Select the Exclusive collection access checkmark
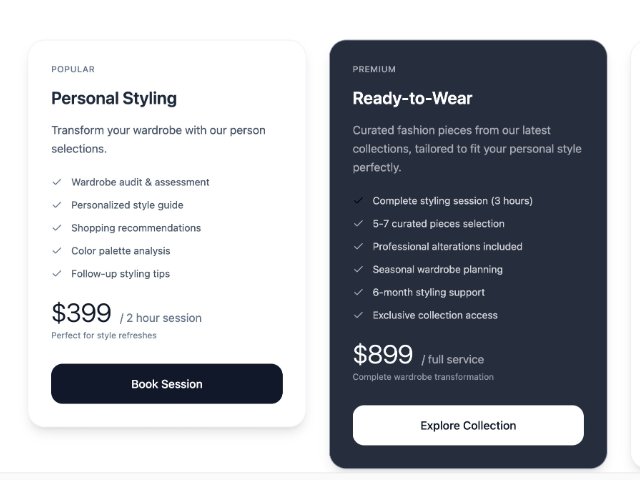The width and height of the screenshot is (640, 480). click(358, 316)
